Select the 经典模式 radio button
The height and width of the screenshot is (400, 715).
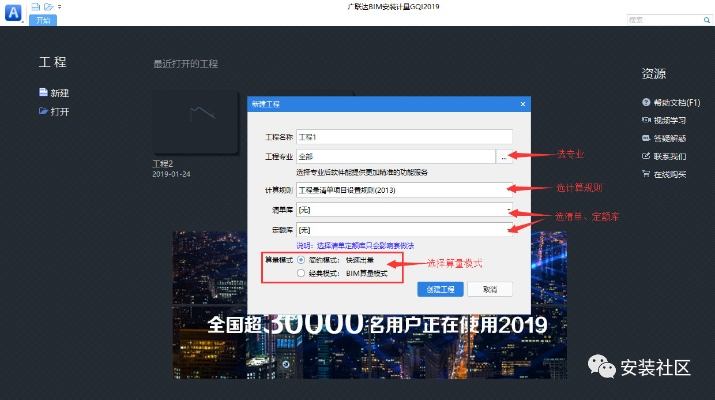pyautogui.click(x=301, y=273)
